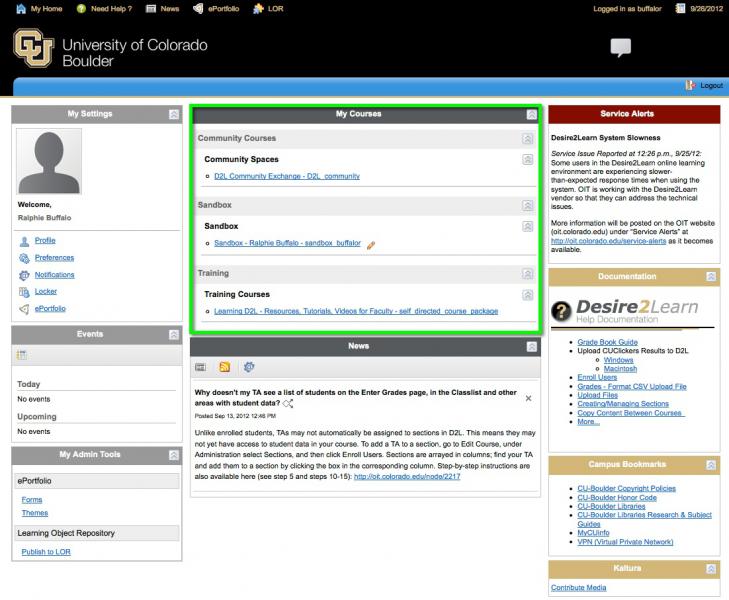This screenshot has width=729, height=600.
Task: Collapse the My Admin Tools widget
Action: [x=174, y=455]
